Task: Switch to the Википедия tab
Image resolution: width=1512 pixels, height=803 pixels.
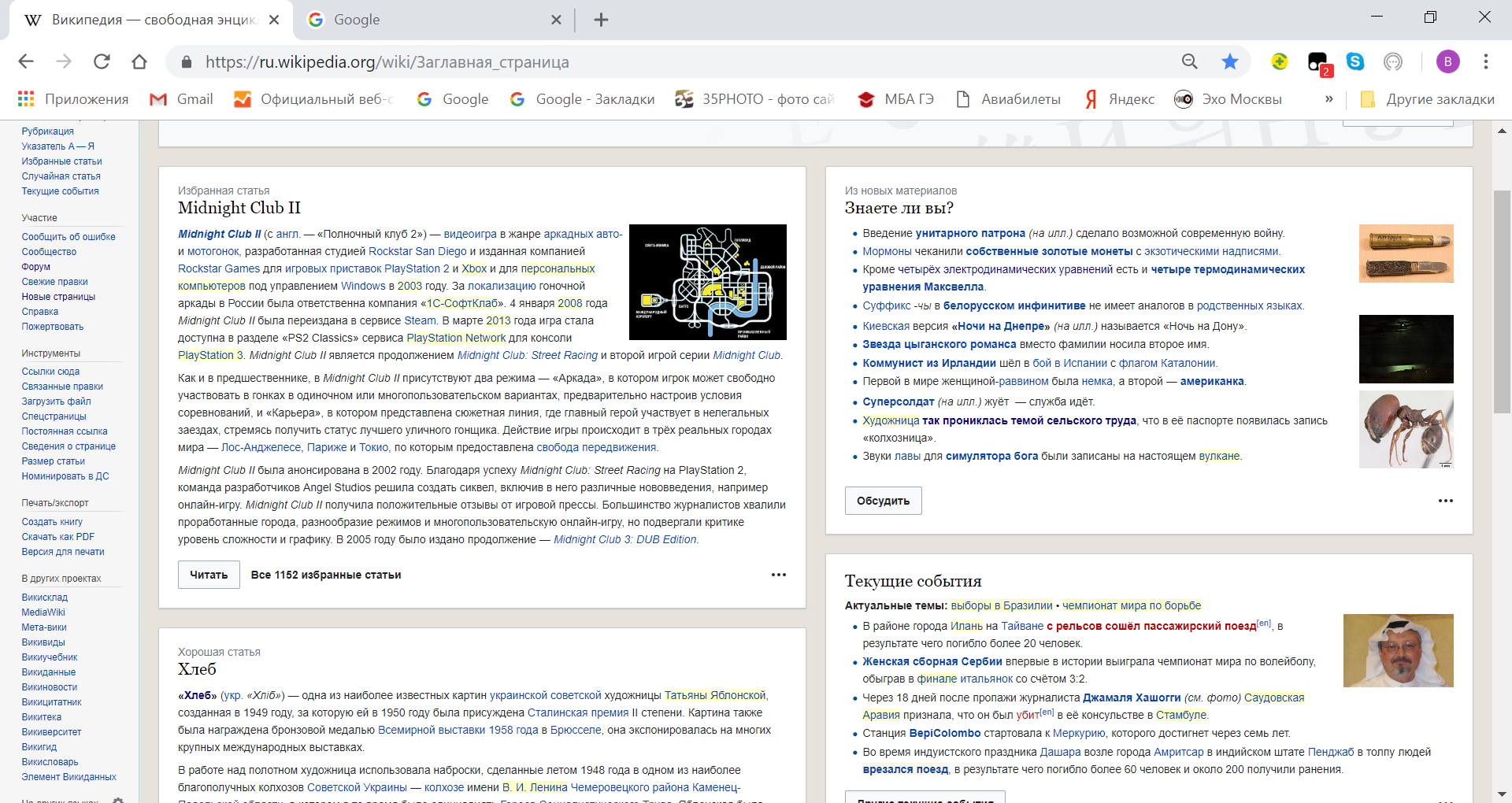Action: click(150, 20)
